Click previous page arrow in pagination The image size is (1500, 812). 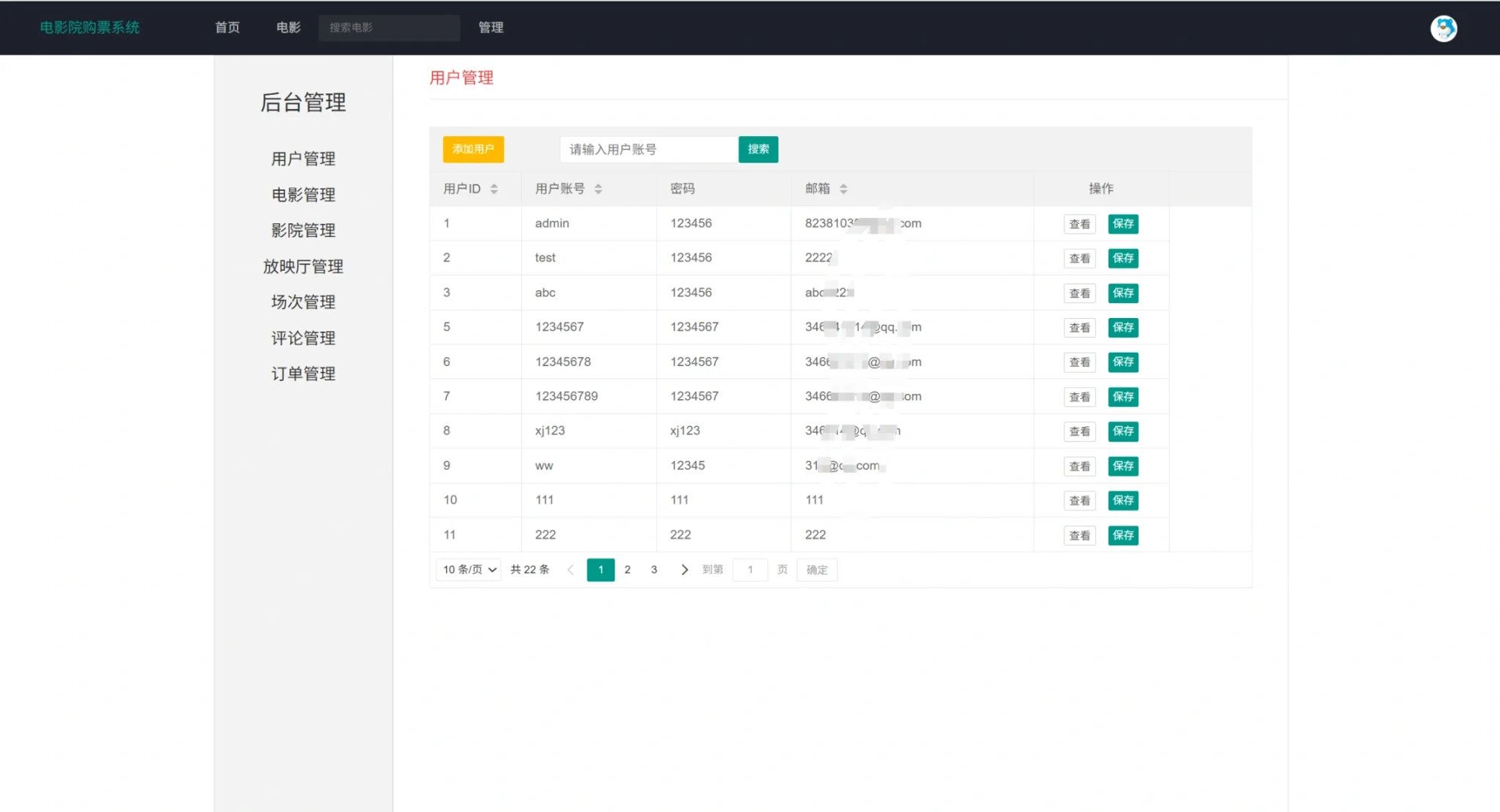point(570,570)
